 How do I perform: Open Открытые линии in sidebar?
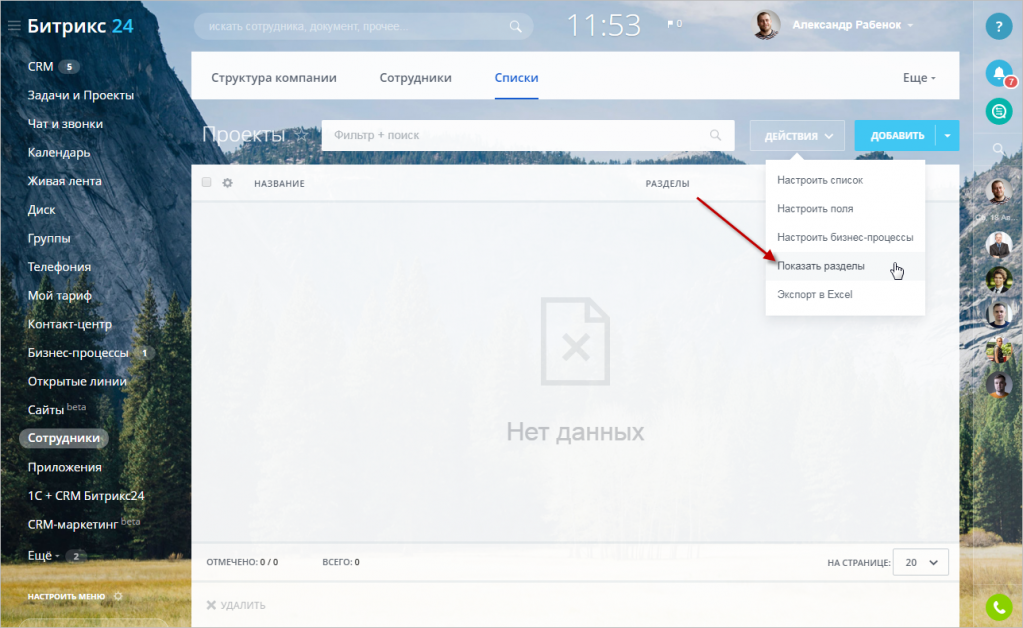[77, 381]
